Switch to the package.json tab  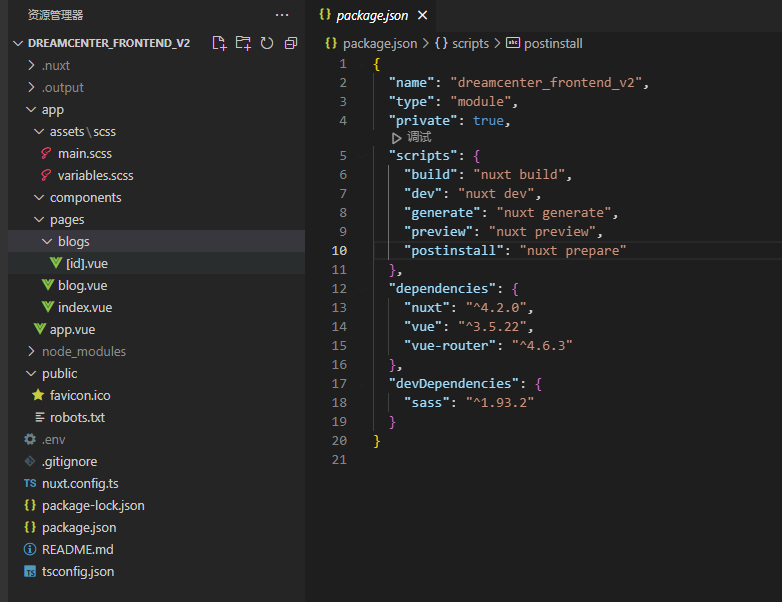[371, 15]
